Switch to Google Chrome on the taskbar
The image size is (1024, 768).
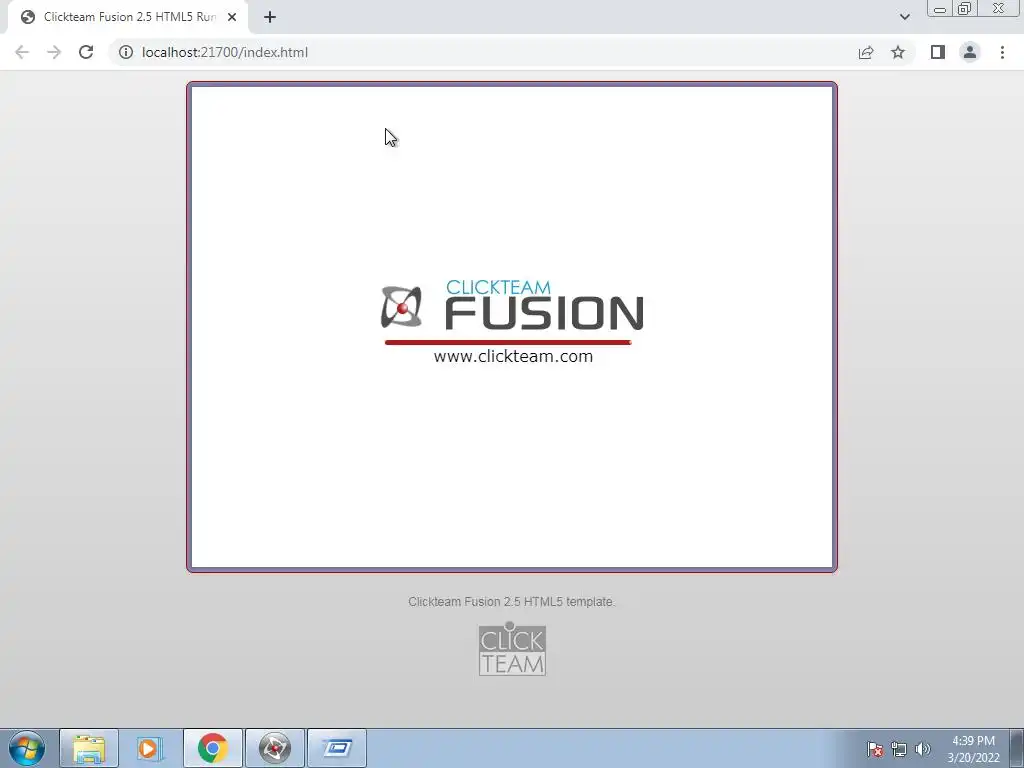212,748
